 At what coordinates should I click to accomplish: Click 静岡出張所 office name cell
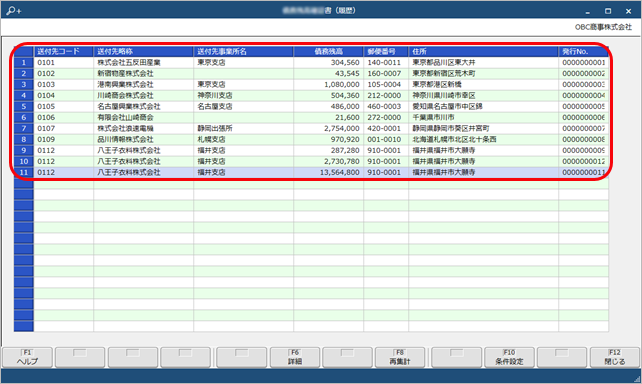pyautogui.click(x=243, y=129)
